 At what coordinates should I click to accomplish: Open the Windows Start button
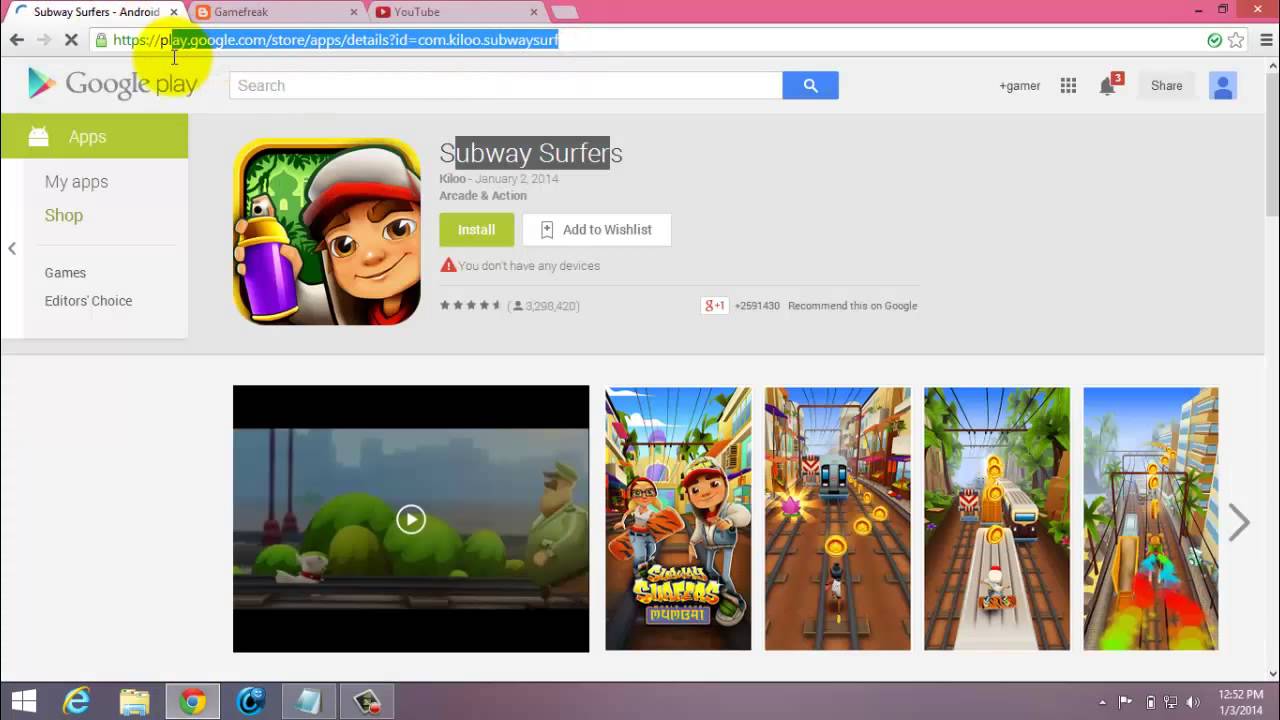pyautogui.click(x=23, y=702)
